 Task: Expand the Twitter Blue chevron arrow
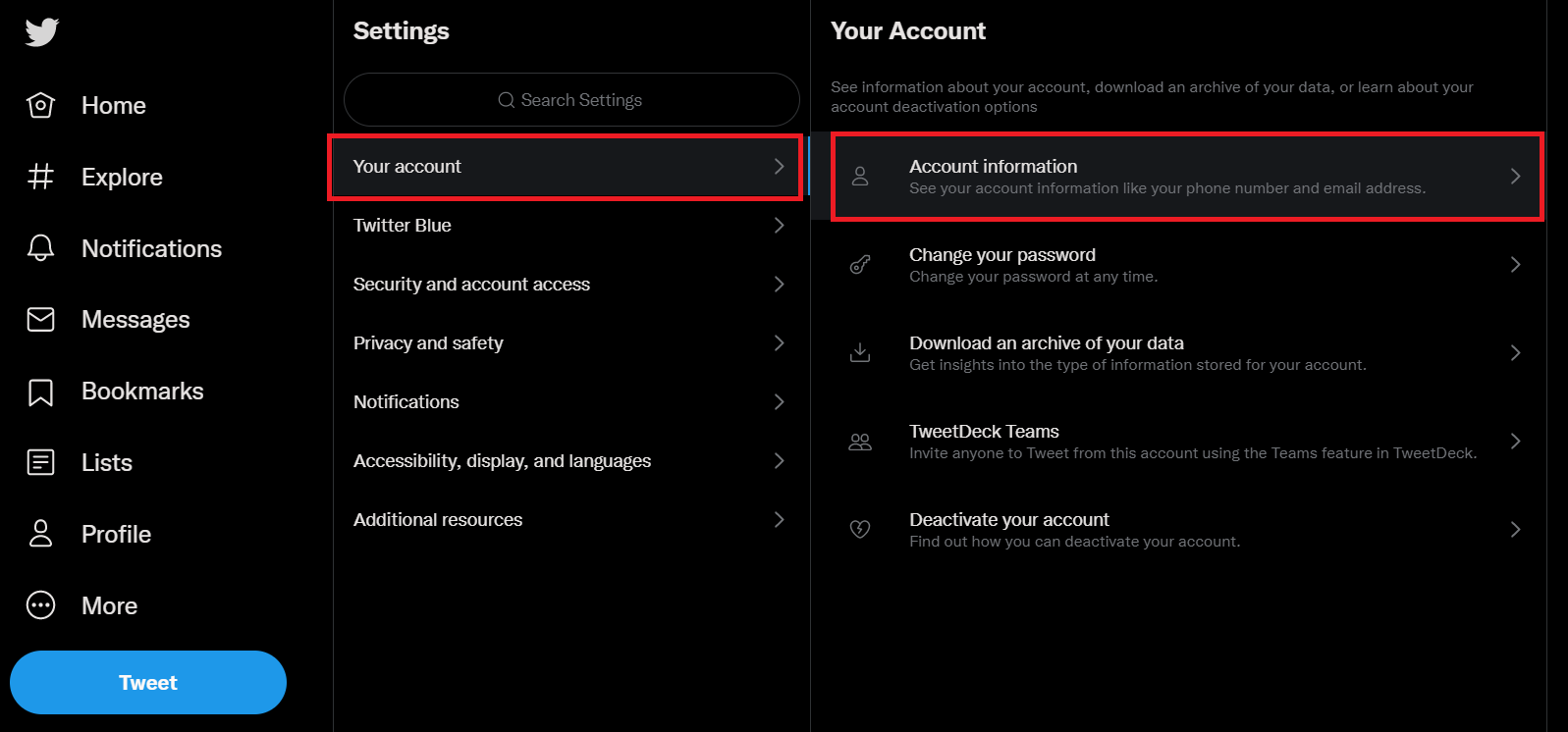[x=779, y=226]
